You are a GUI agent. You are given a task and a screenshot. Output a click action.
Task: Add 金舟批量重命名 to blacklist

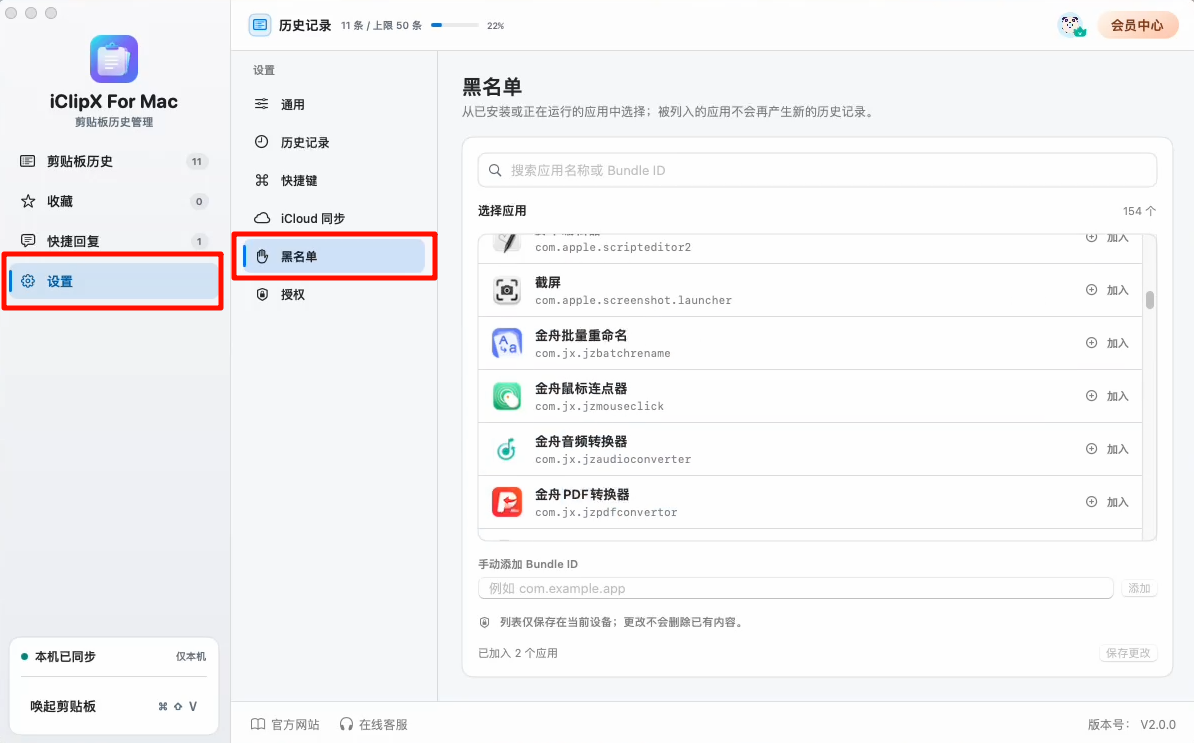1107,343
